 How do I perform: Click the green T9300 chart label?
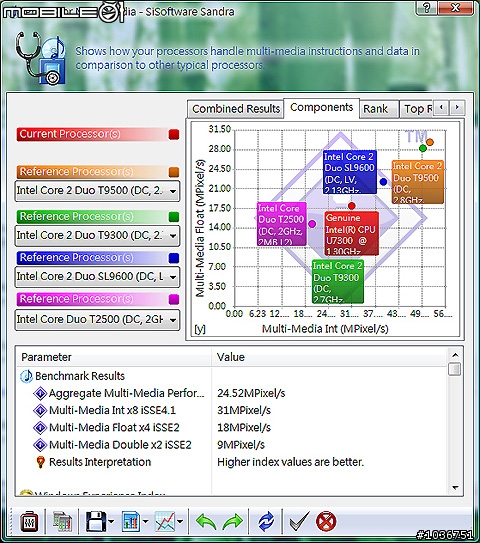pos(338,281)
